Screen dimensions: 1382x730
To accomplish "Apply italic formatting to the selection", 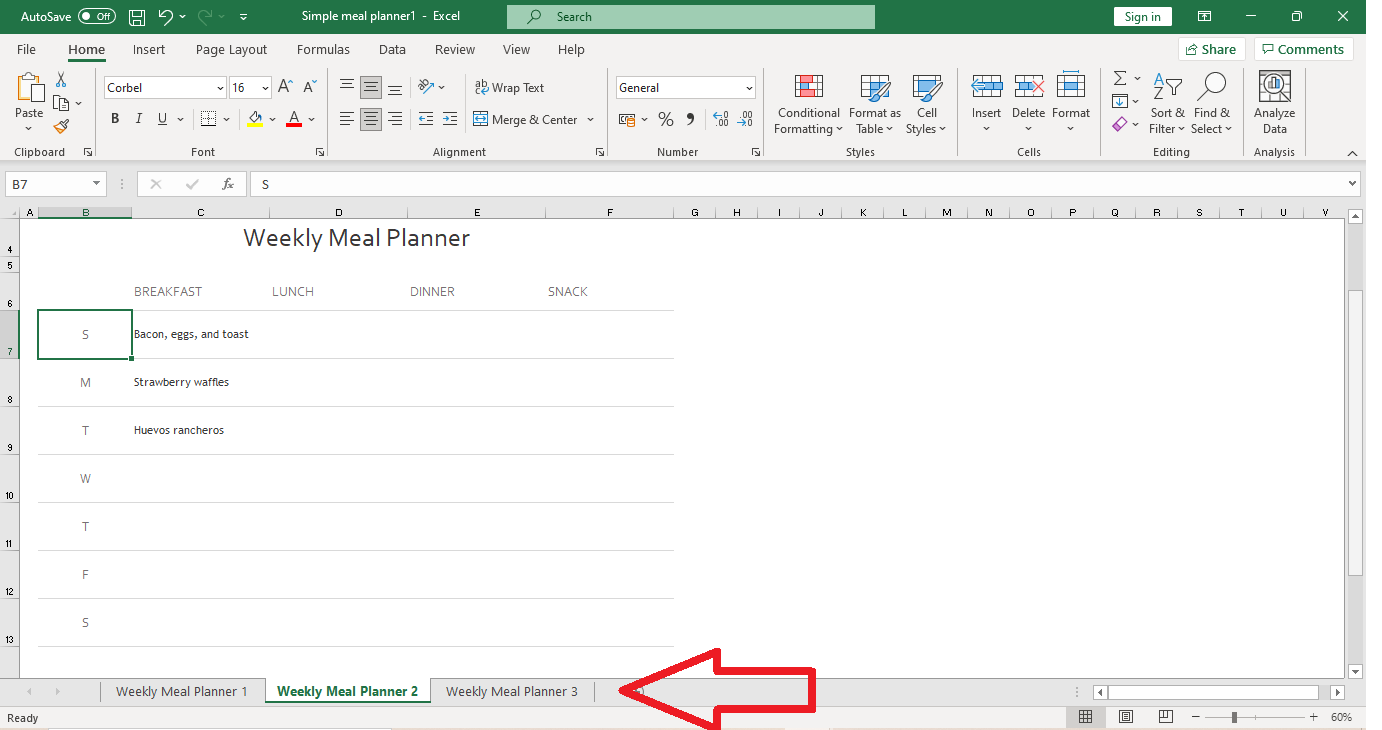I will [x=138, y=118].
